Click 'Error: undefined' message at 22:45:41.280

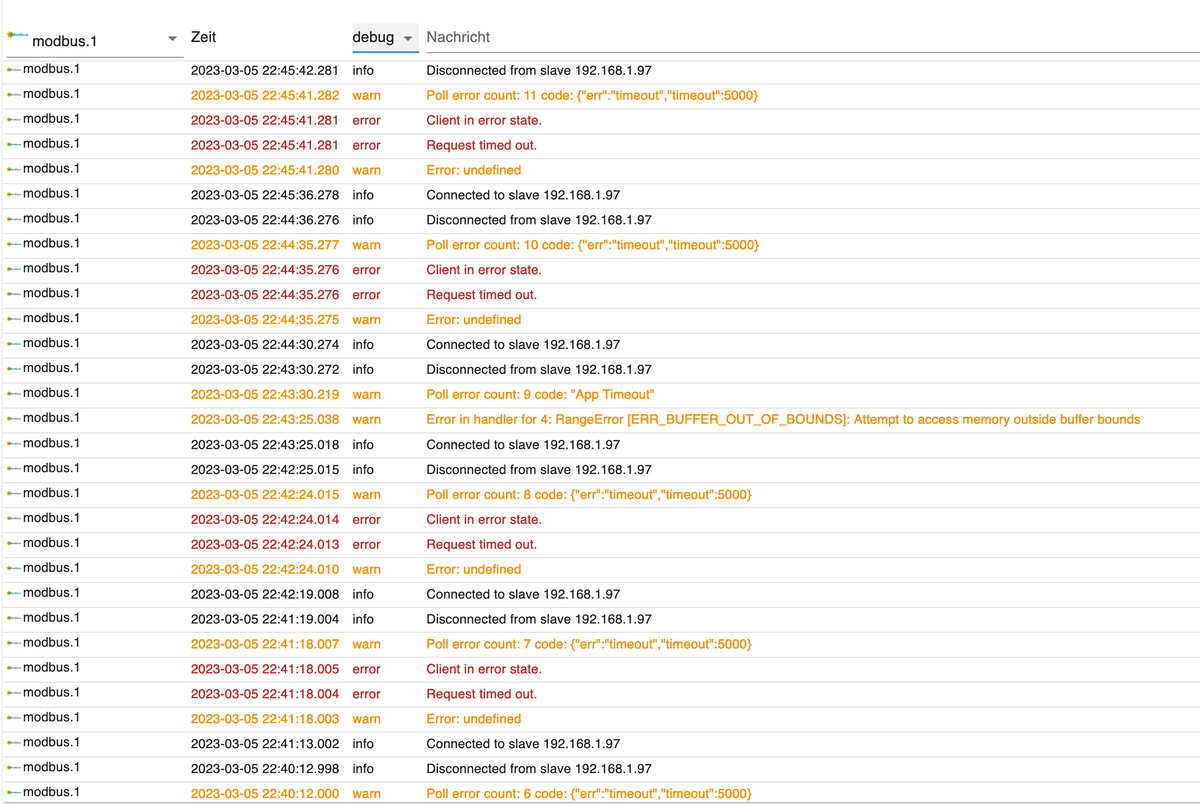[474, 170]
